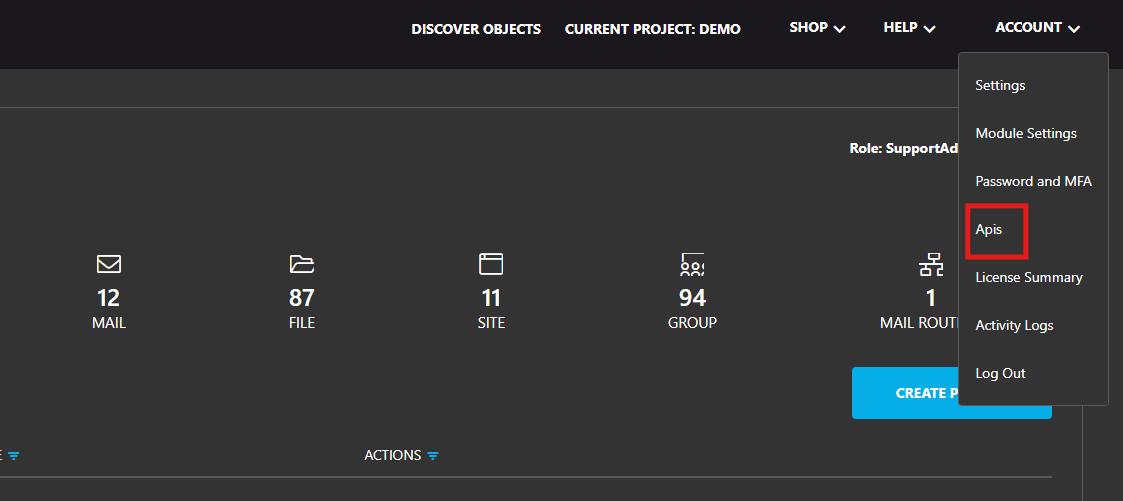
Task: Click the Actions column filter icon
Action: tap(433, 456)
